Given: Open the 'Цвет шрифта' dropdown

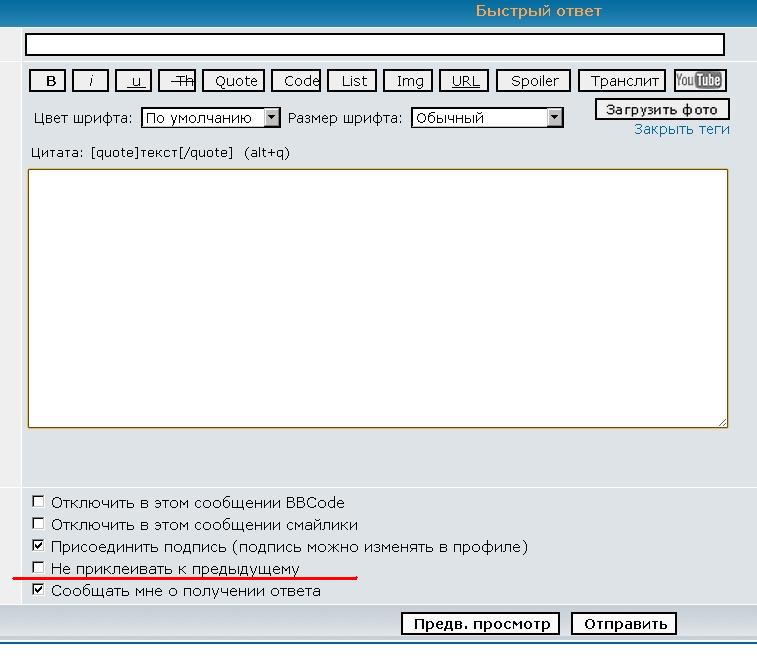Looking at the screenshot, I should pyautogui.click(x=211, y=118).
